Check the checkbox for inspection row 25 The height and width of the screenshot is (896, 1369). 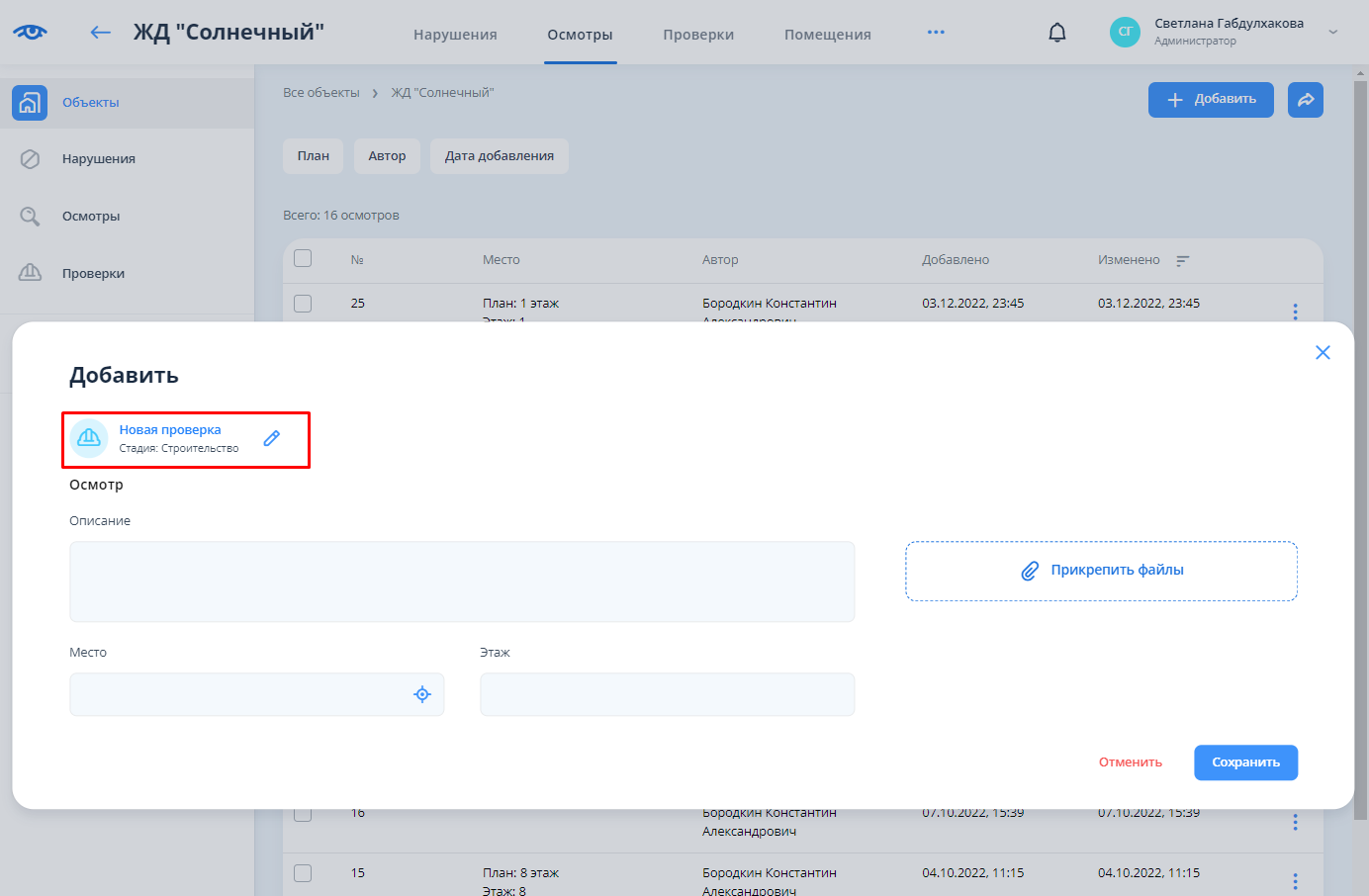303,304
